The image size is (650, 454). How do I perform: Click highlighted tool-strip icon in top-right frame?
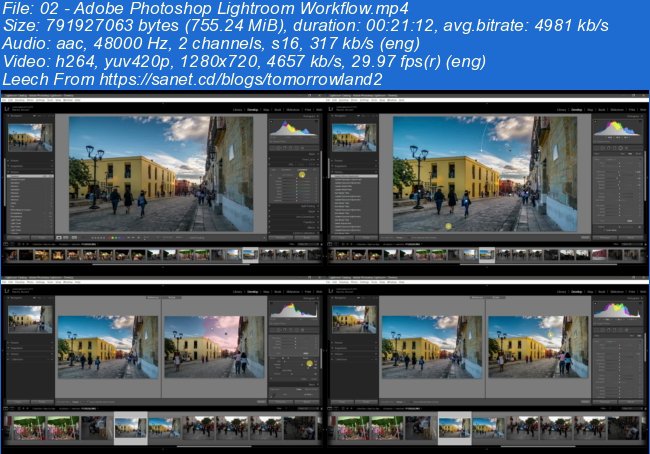click(621, 148)
